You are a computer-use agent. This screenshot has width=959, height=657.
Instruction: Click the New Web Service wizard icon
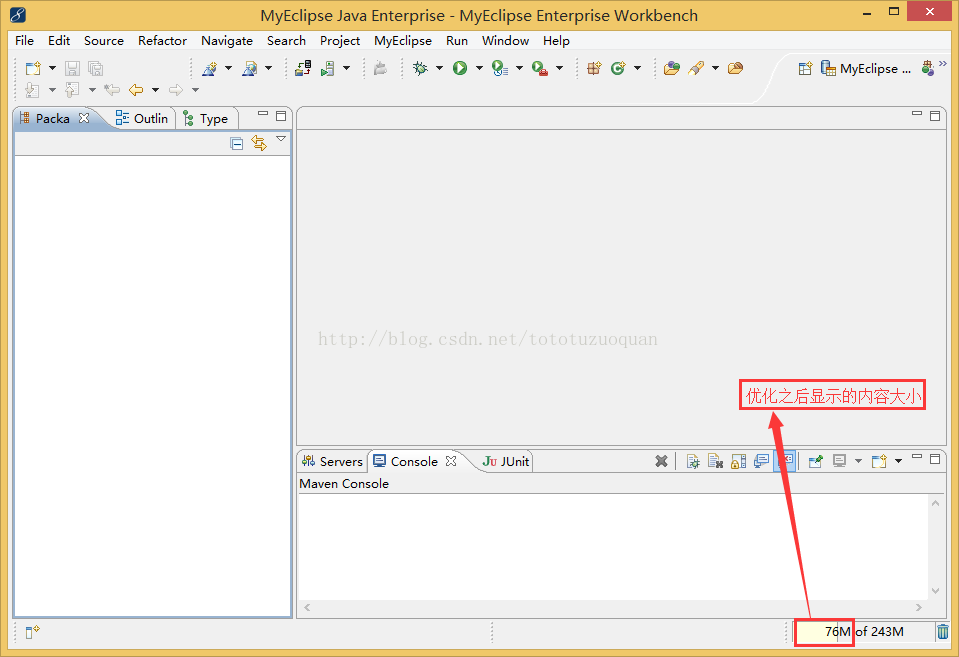pos(210,68)
